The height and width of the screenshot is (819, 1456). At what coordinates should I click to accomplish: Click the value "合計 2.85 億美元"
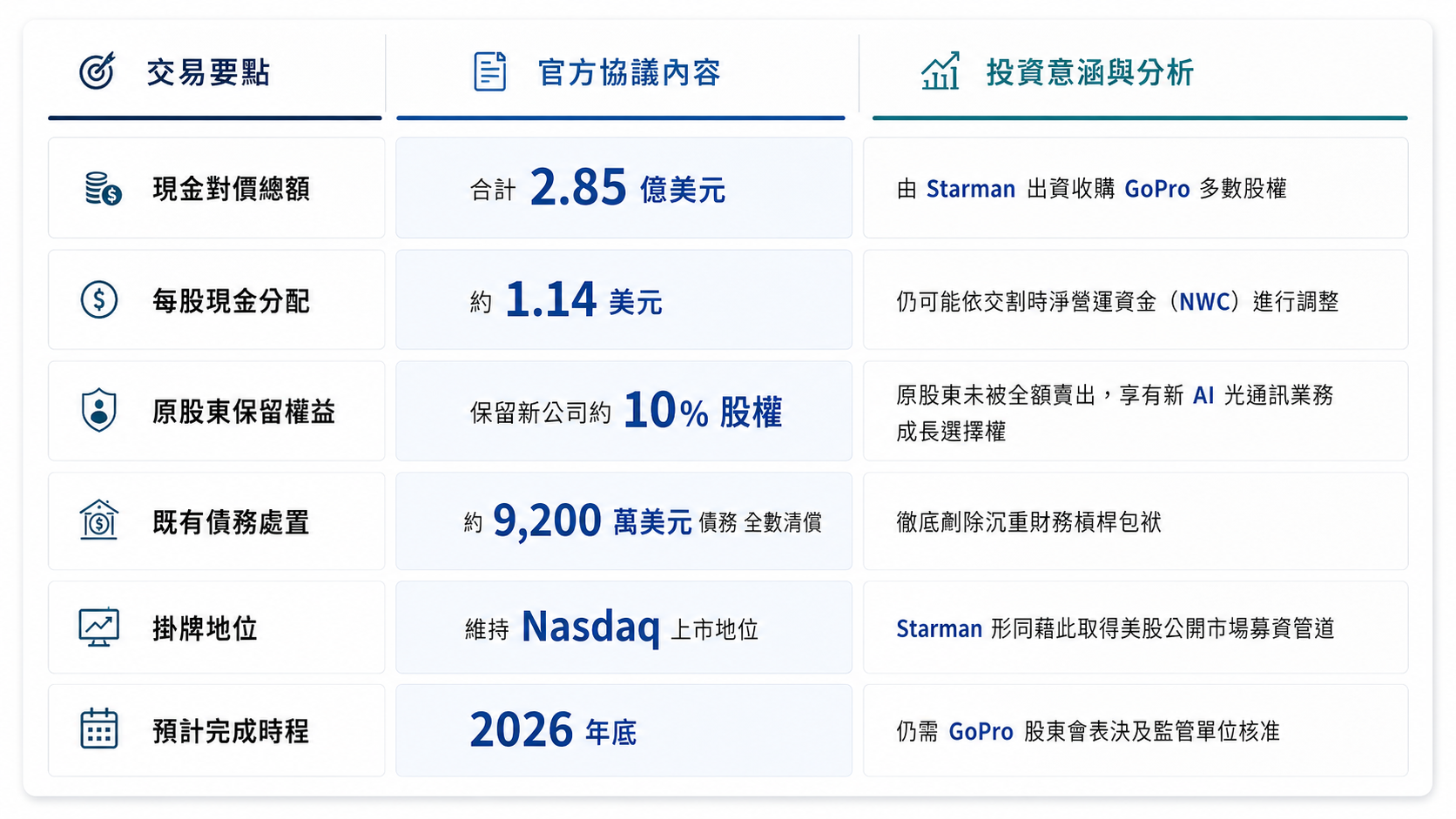click(598, 187)
